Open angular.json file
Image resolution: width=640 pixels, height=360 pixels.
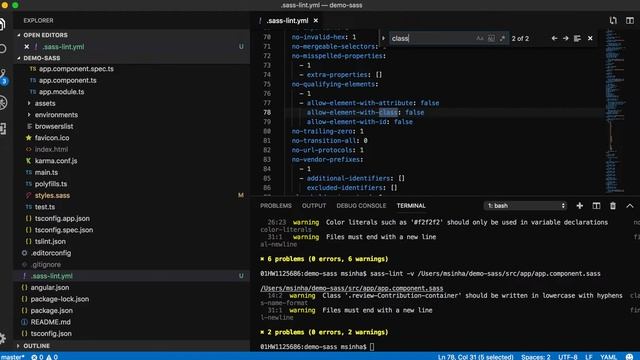click(x=50, y=287)
